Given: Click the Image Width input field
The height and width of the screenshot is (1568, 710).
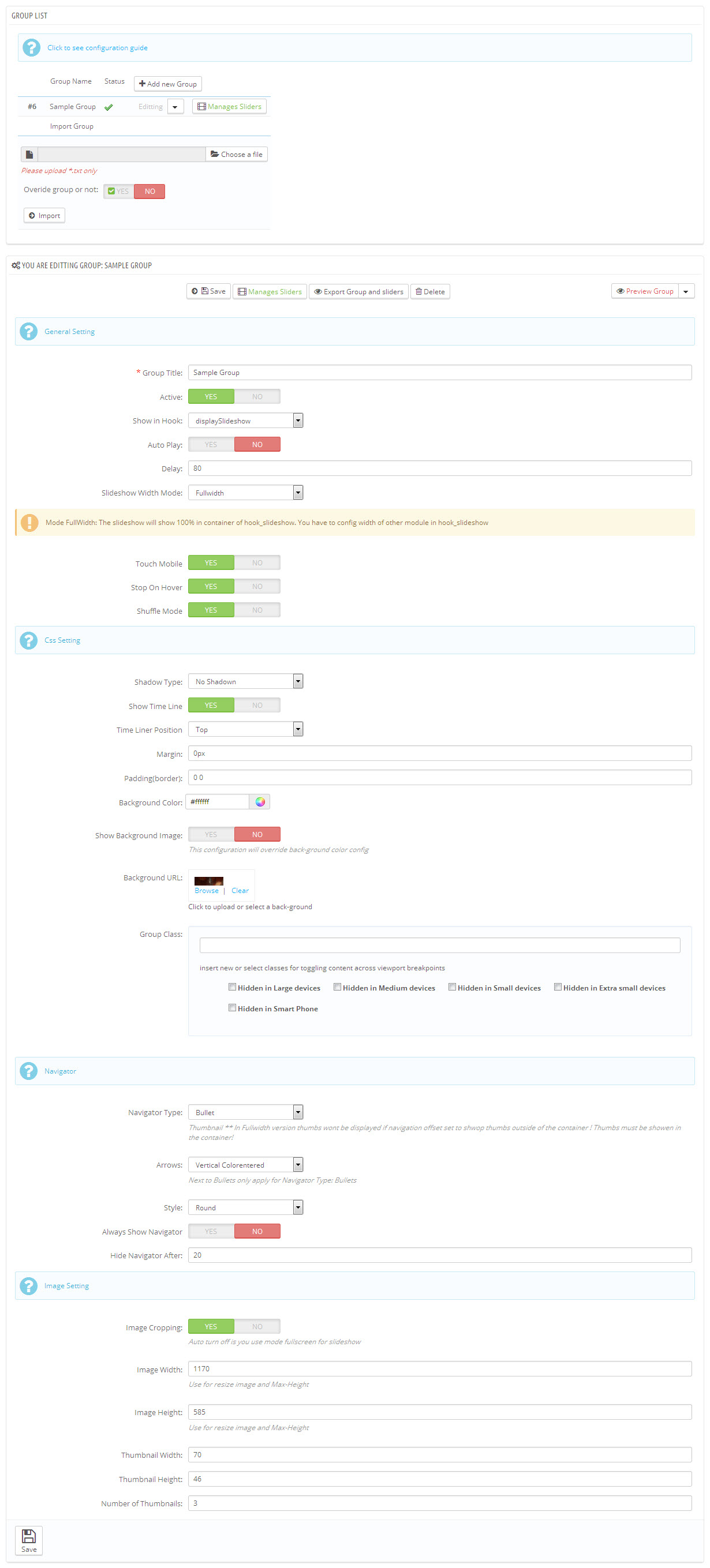Looking at the screenshot, I should click(x=440, y=1369).
